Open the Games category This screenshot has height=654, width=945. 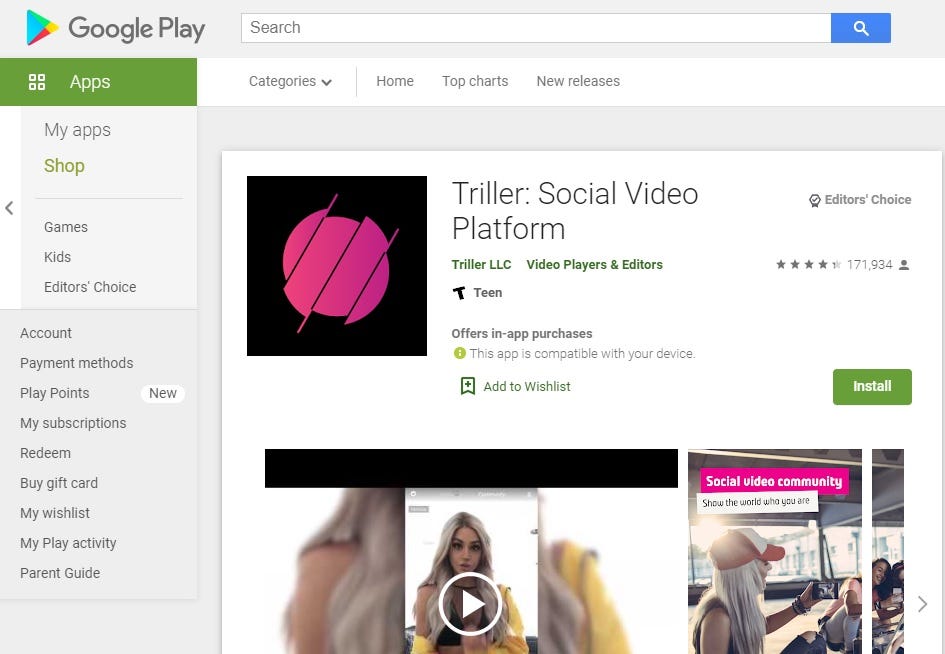pos(66,227)
